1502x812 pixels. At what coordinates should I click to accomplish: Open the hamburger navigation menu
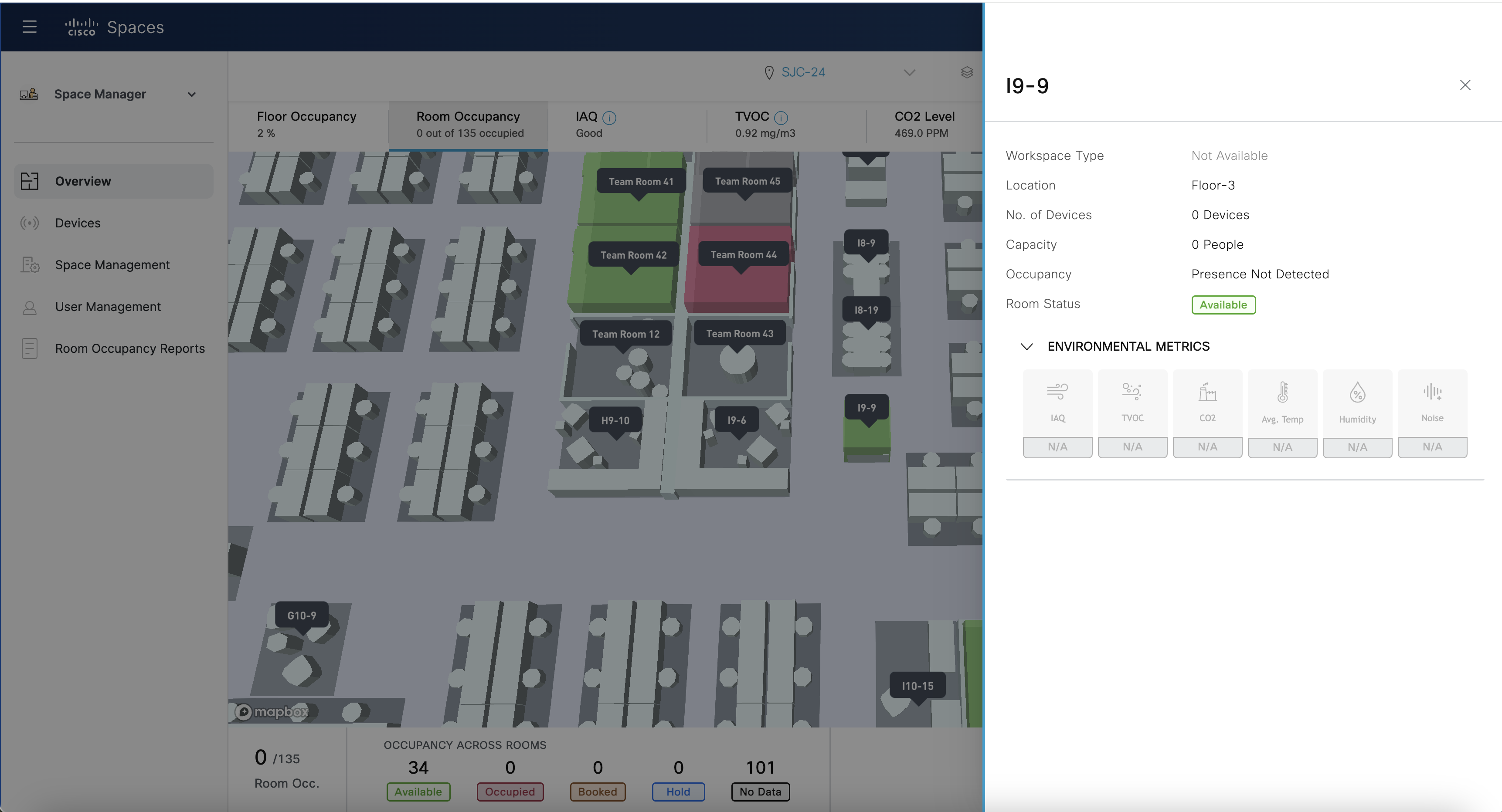(x=30, y=27)
